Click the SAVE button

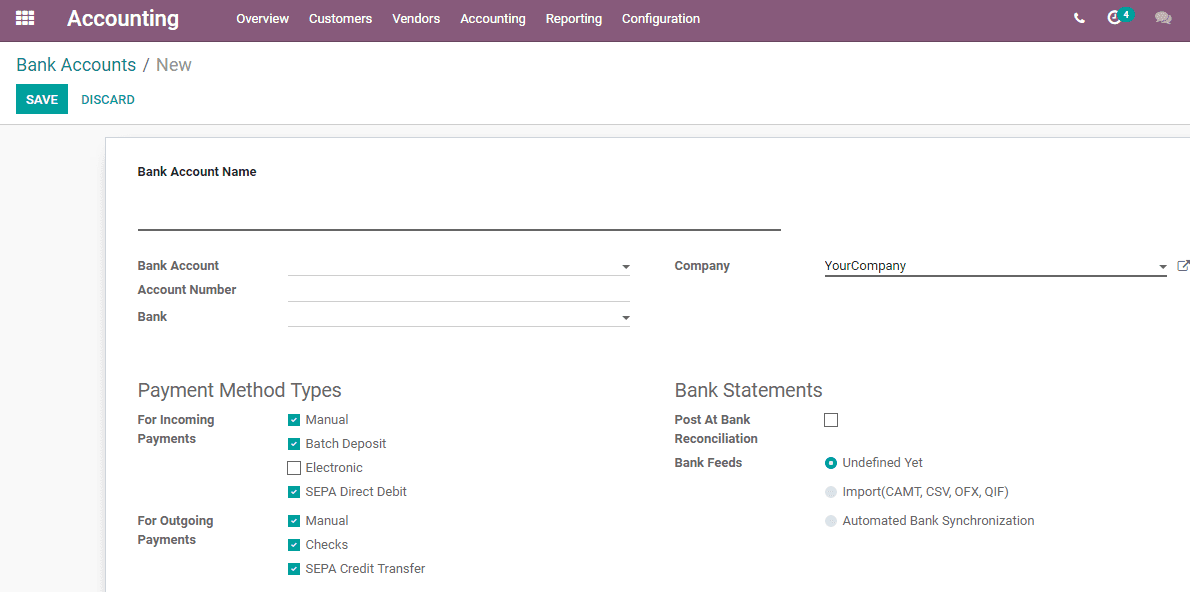[42, 99]
